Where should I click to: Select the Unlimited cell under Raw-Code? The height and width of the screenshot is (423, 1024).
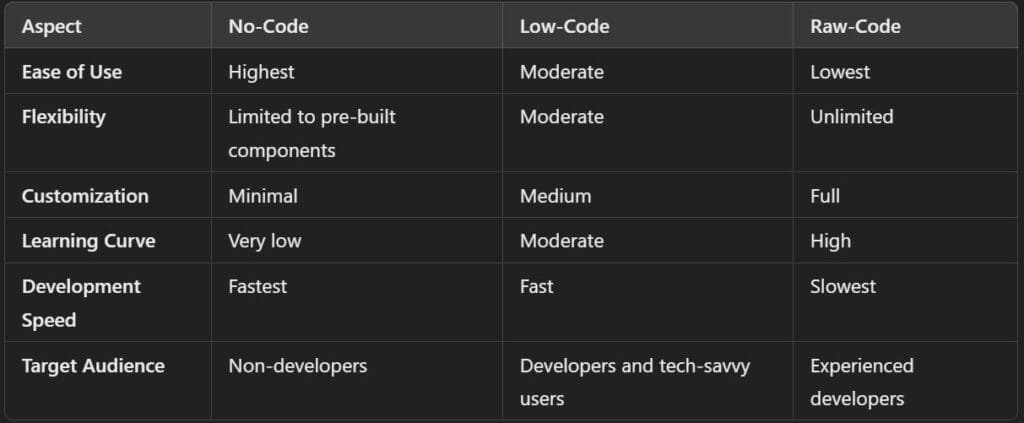click(x=851, y=117)
